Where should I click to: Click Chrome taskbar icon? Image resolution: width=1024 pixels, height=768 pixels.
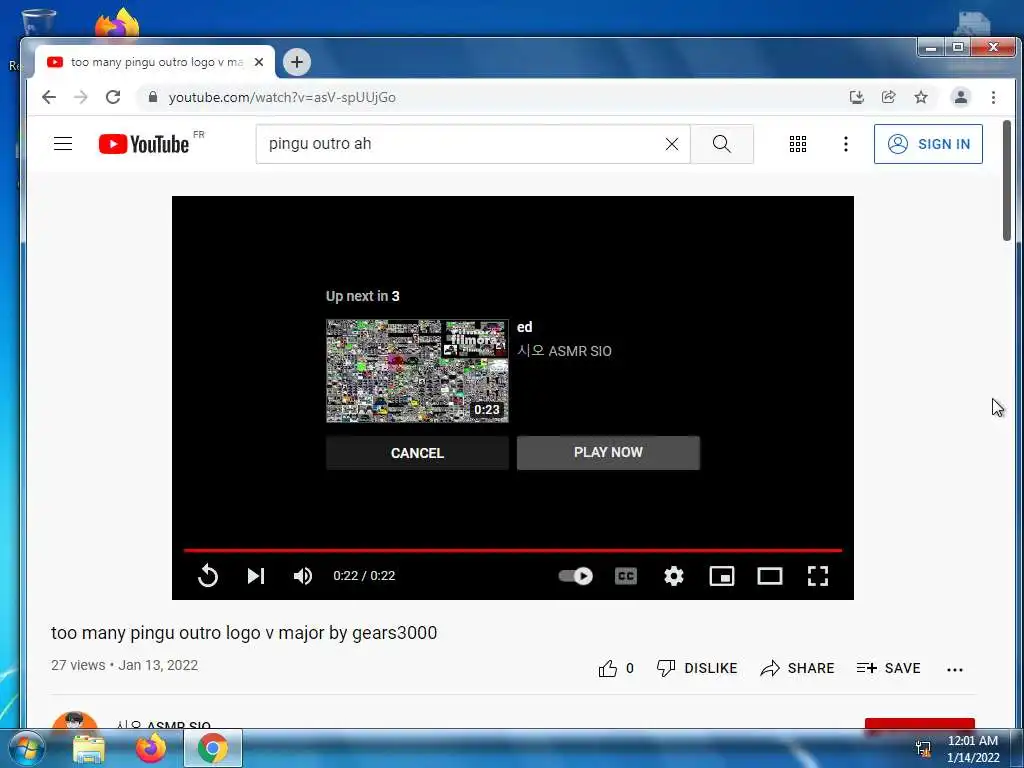tap(212, 749)
